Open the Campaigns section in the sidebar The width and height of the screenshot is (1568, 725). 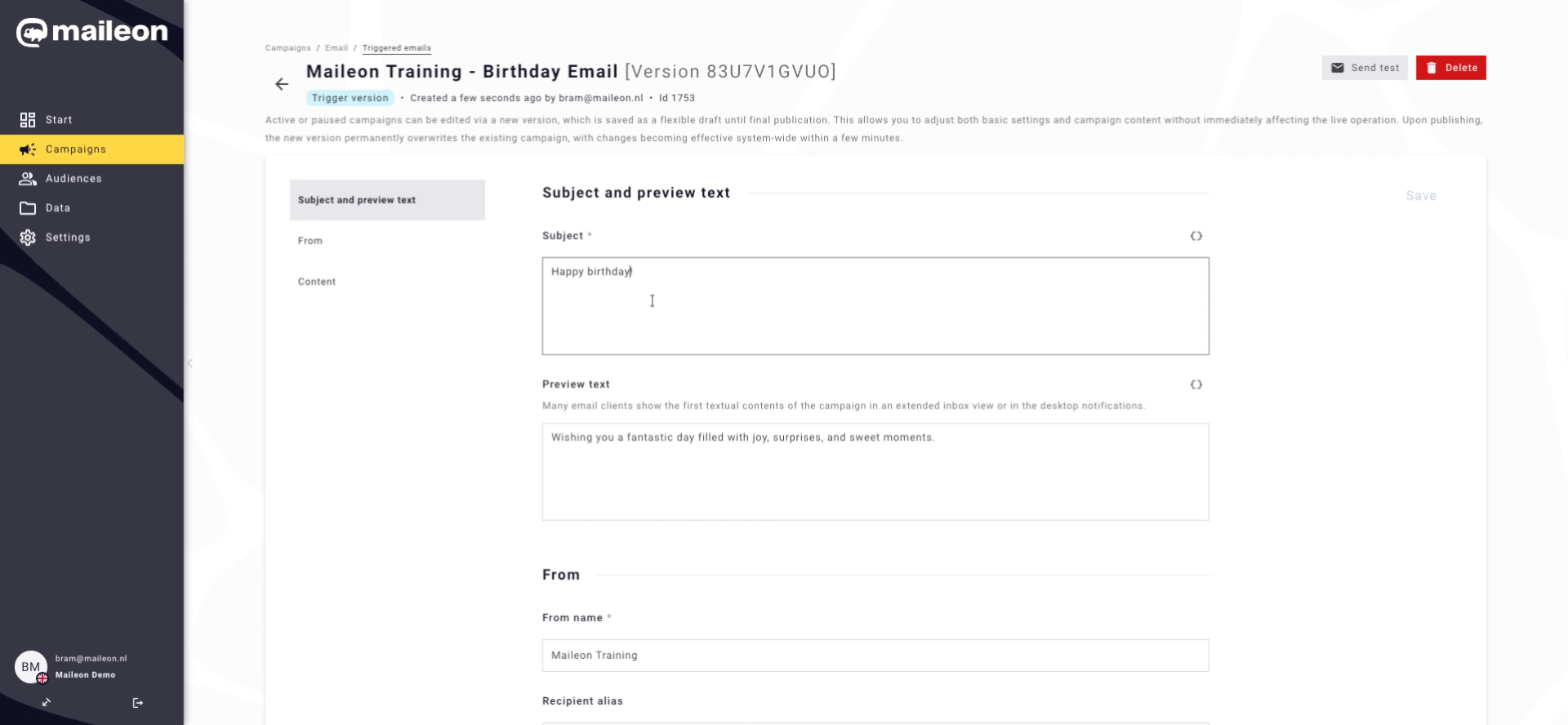click(75, 149)
